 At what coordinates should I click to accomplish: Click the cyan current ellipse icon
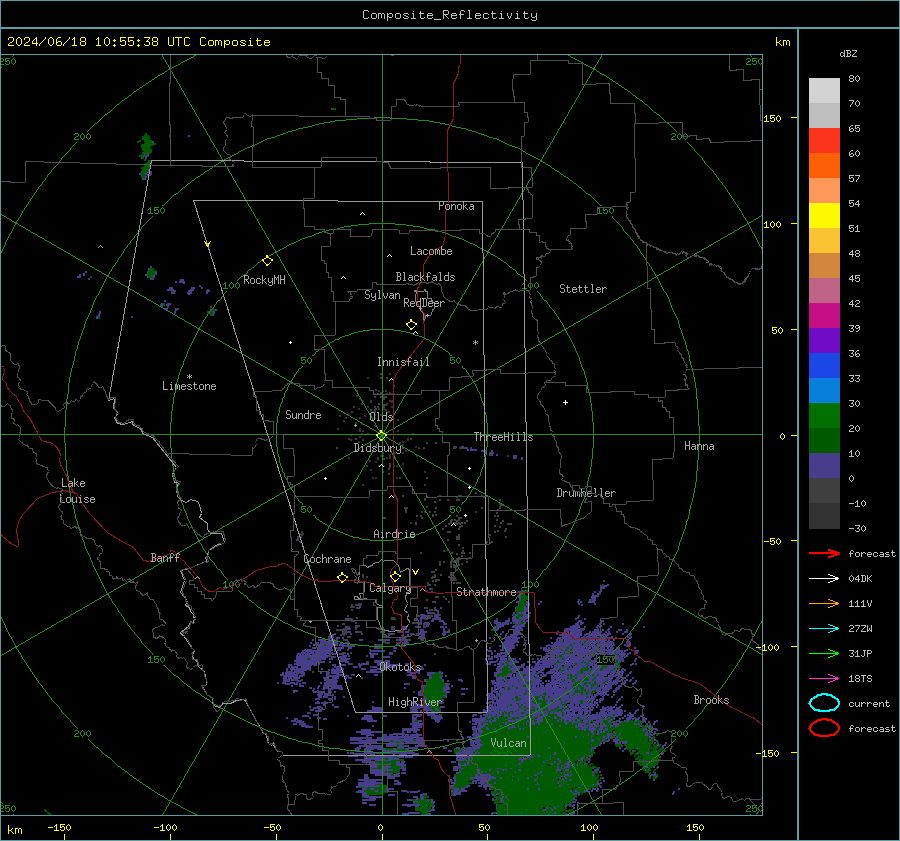(824, 703)
